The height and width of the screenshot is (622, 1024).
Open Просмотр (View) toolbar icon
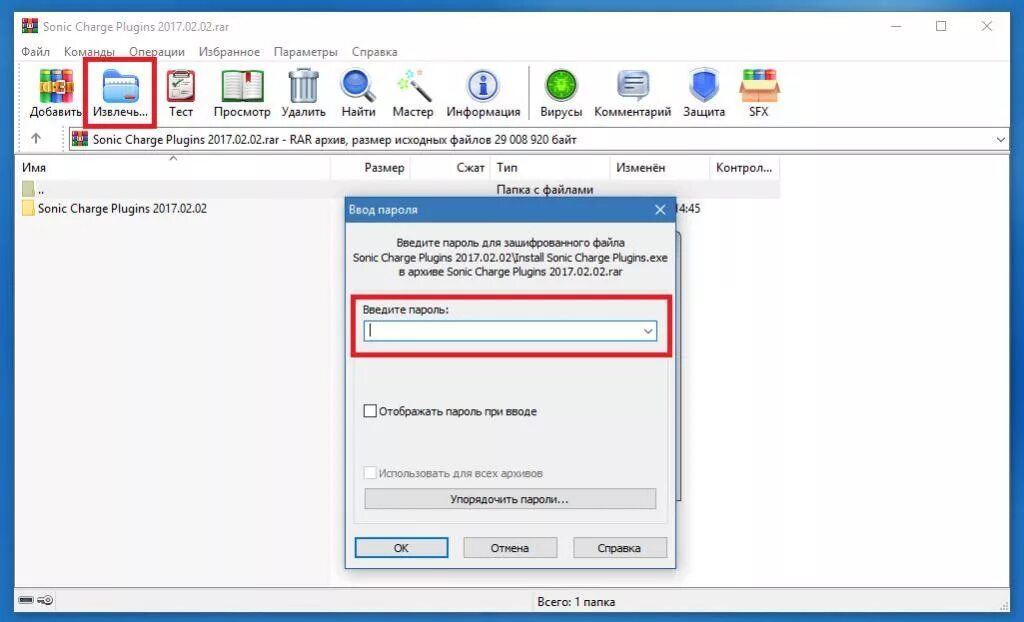click(242, 86)
